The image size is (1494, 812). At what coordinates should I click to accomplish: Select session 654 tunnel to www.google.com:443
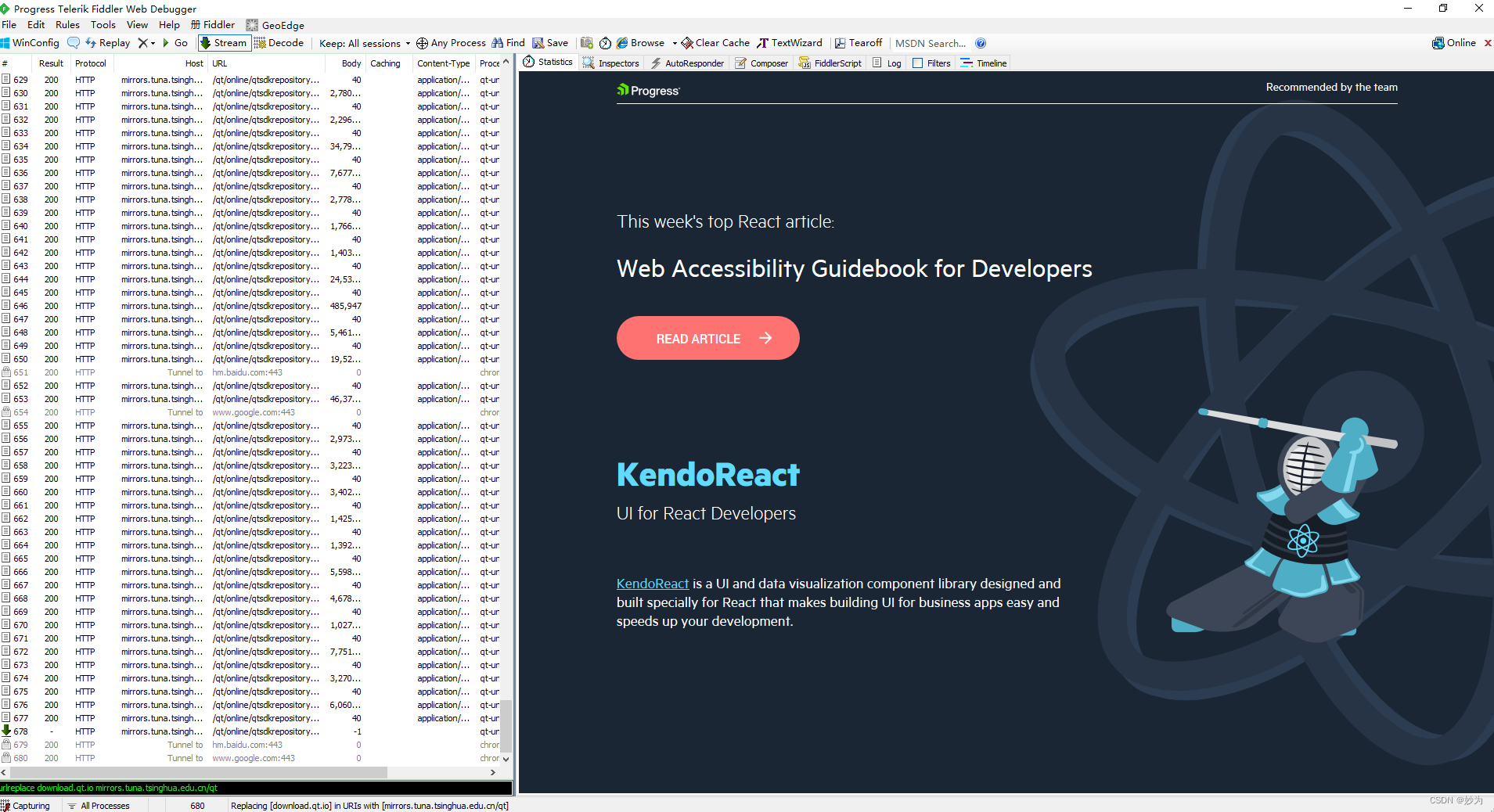pyautogui.click(x=250, y=412)
